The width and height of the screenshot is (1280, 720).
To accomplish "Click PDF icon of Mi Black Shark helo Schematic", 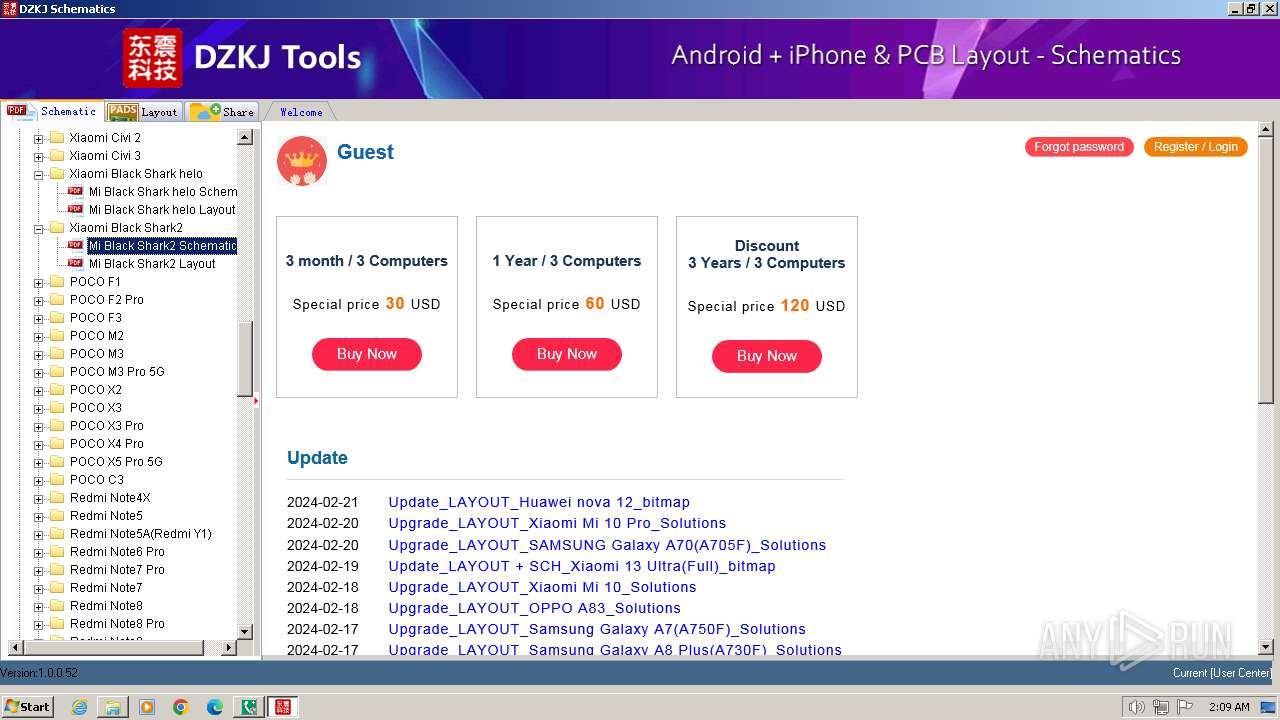I will [75, 191].
